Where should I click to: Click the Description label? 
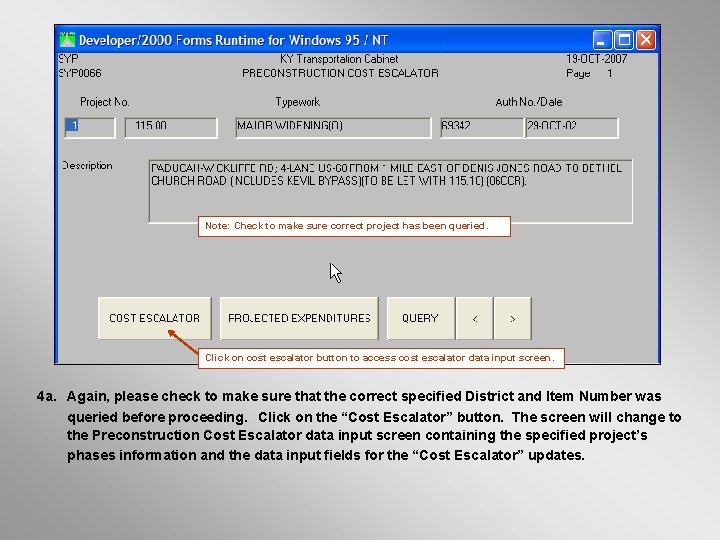point(87,166)
